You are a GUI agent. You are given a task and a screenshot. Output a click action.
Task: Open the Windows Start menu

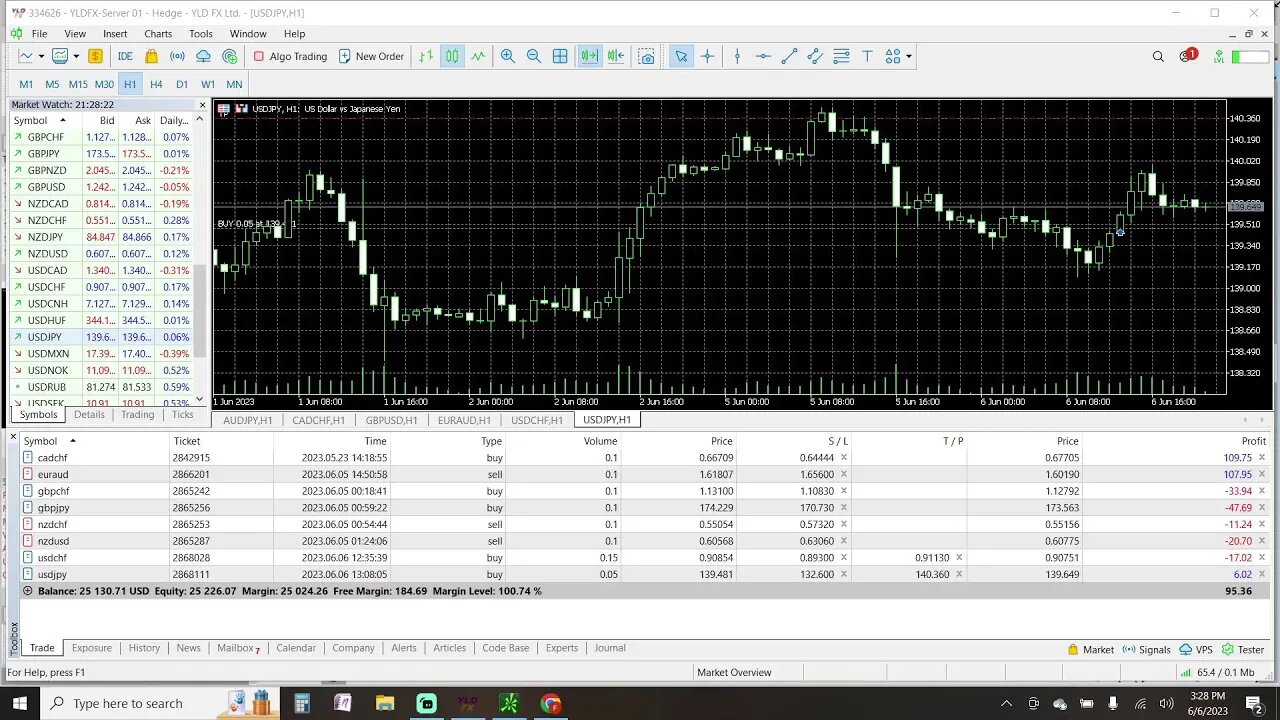19,703
